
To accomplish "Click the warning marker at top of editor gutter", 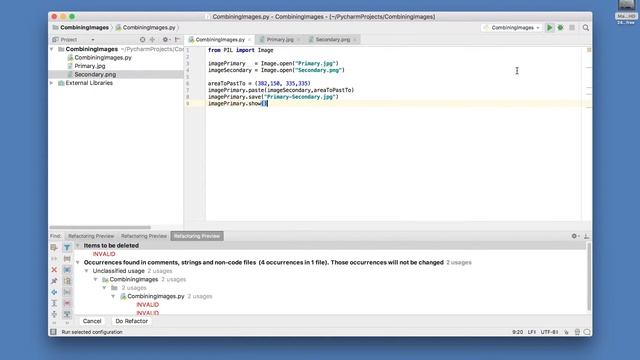I will click(589, 50).
